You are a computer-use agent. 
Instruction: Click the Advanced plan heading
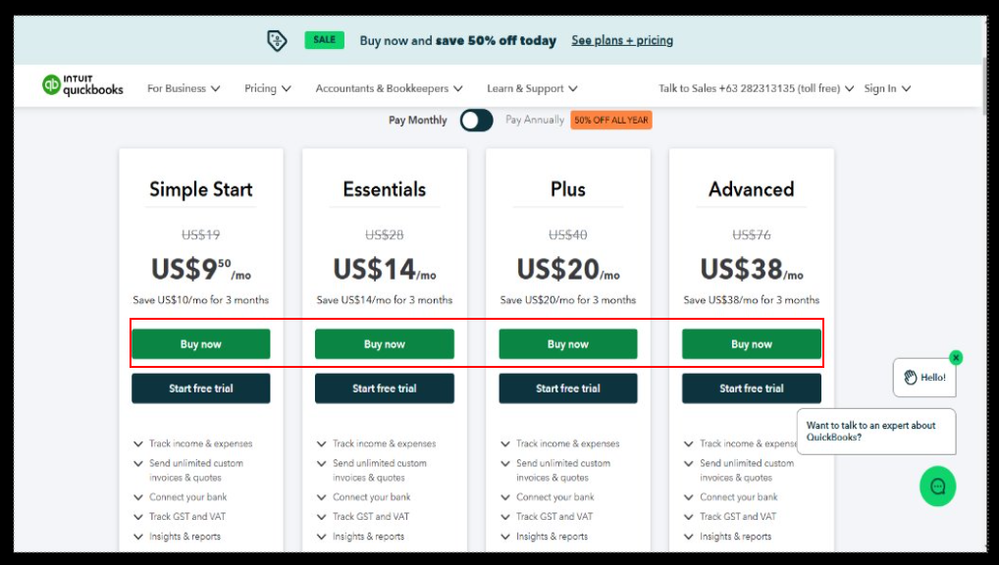751,189
